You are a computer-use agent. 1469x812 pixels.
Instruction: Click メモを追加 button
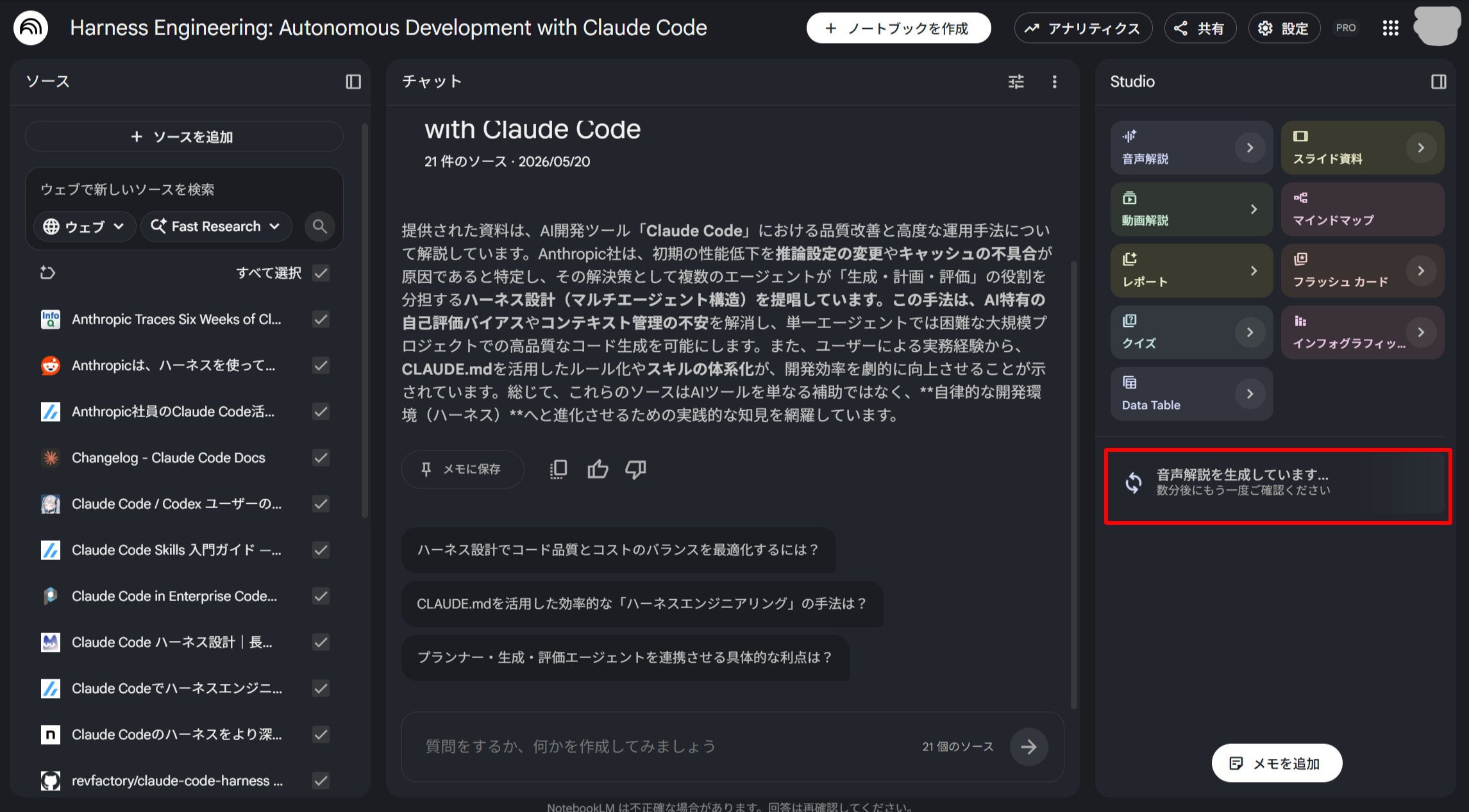coord(1276,763)
